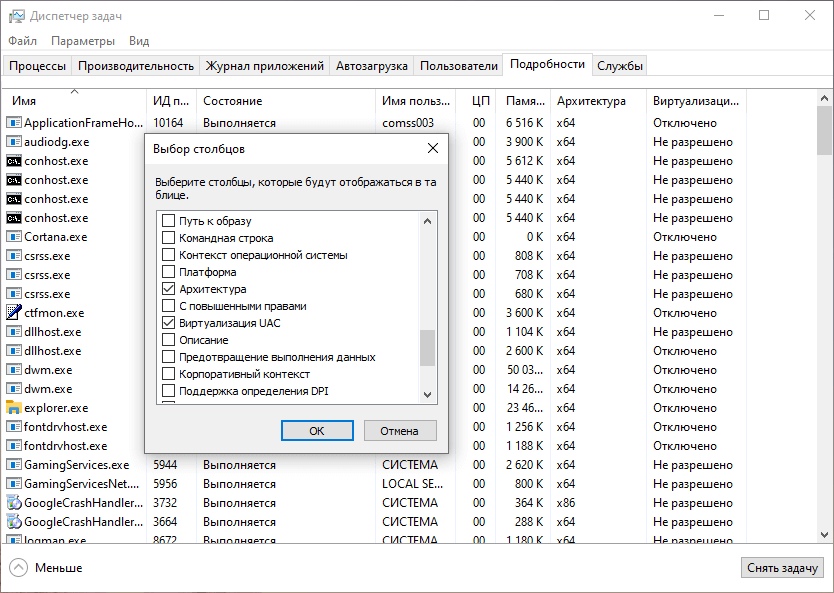The height and width of the screenshot is (593, 834).
Task: Uncheck the Архитектура checkbox
Action: (x=169, y=289)
